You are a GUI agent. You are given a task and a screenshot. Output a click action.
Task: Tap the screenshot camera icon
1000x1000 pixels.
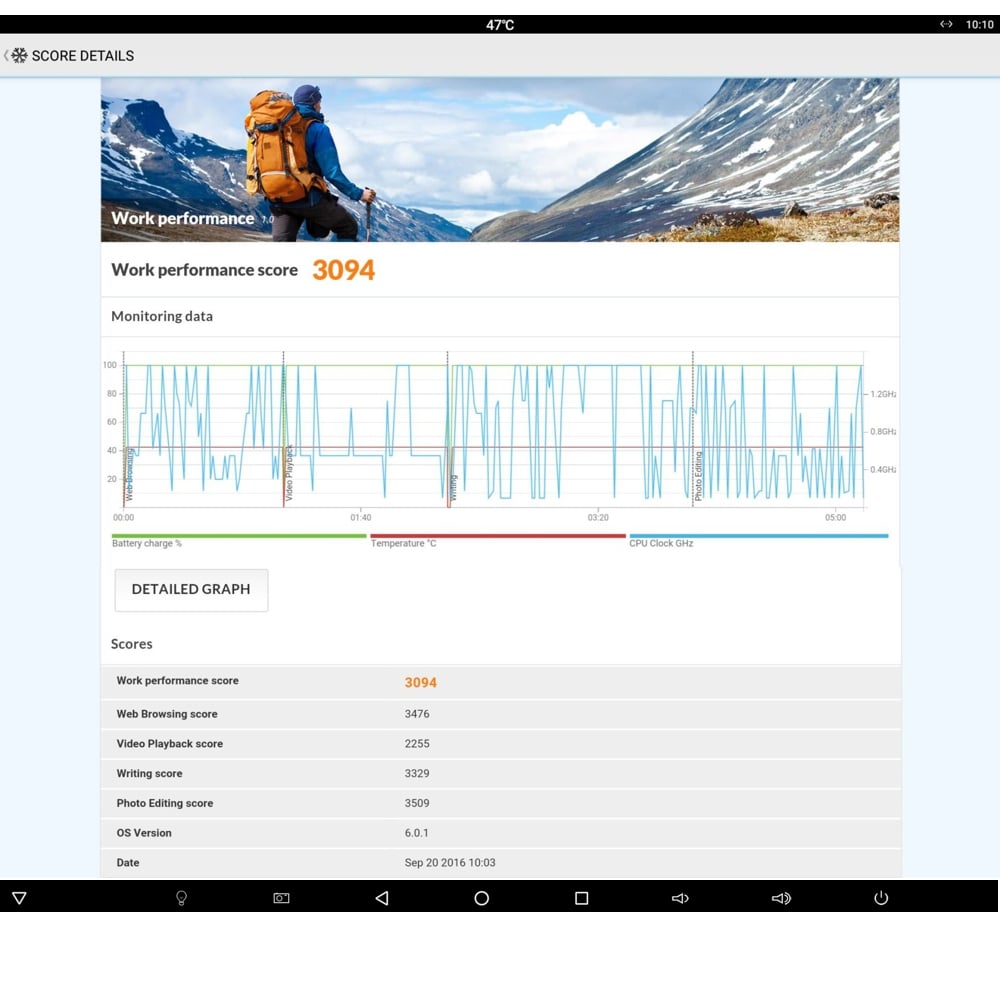click(281, 898)
